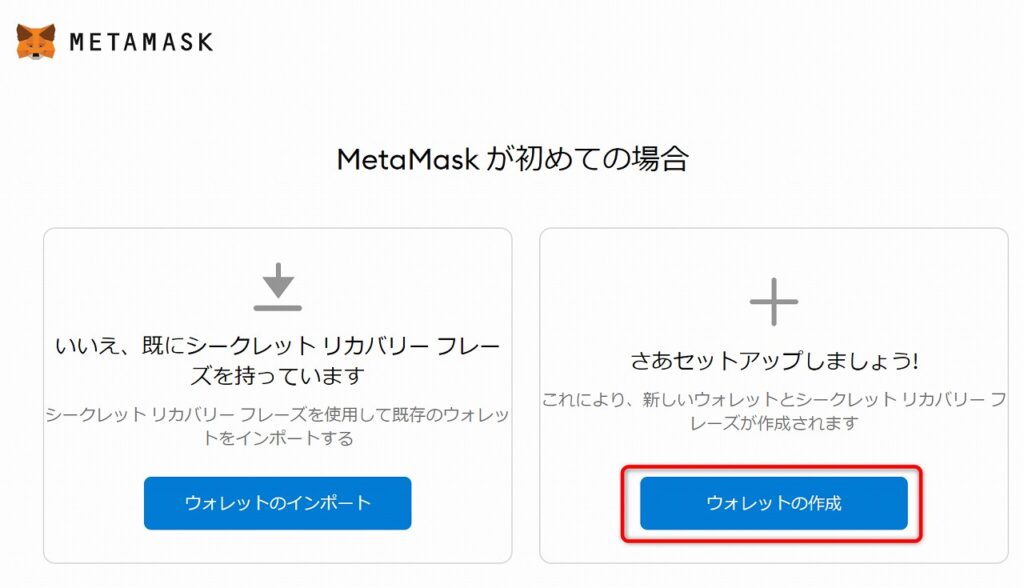Screen dimensions: 1024x588
Task: Click text ズを持っています in left card
Action: click(278, 376)
